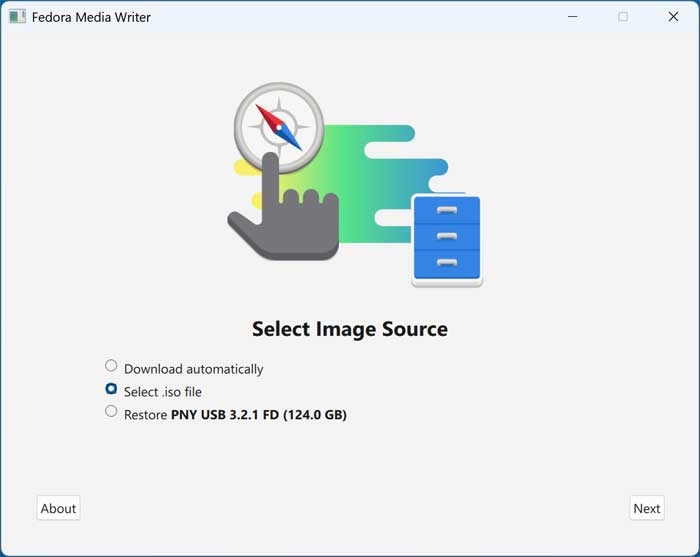Screen dimensions: 700x557
Task: Click Next to continue
Action: coord(647,508)
